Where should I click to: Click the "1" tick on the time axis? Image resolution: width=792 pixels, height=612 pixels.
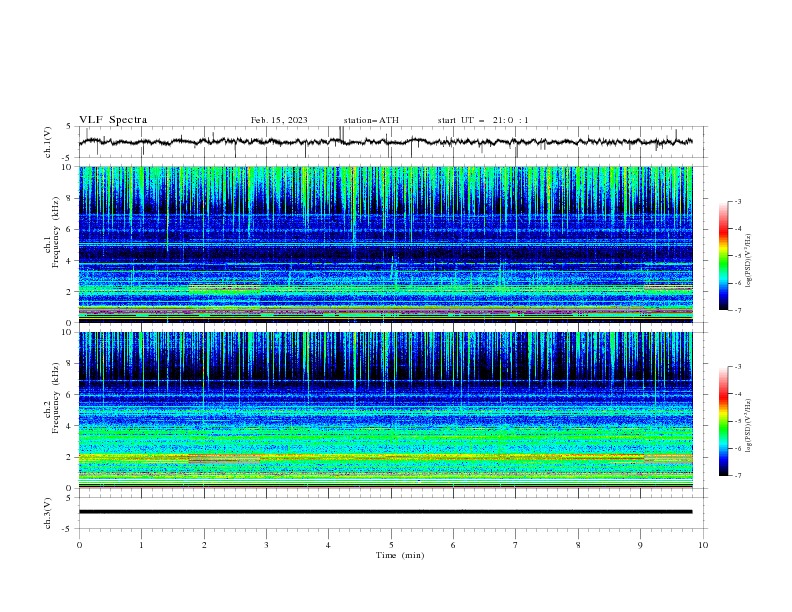point(141,545)
